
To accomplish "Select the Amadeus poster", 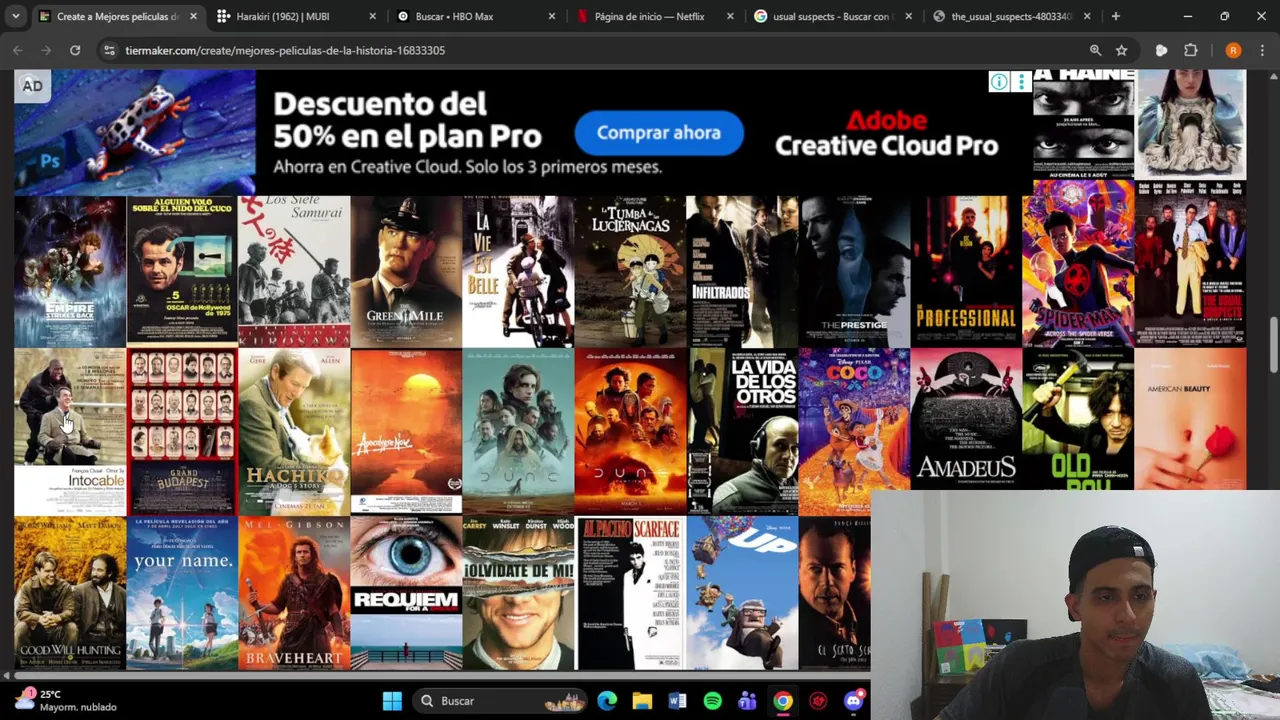I will coord(966,419).
